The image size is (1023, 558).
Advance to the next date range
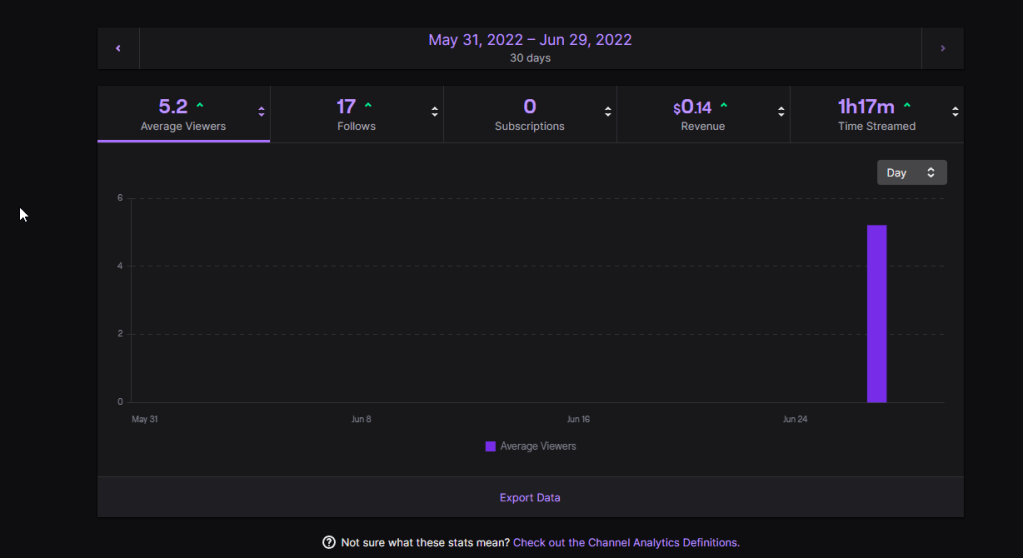(942, 48)
